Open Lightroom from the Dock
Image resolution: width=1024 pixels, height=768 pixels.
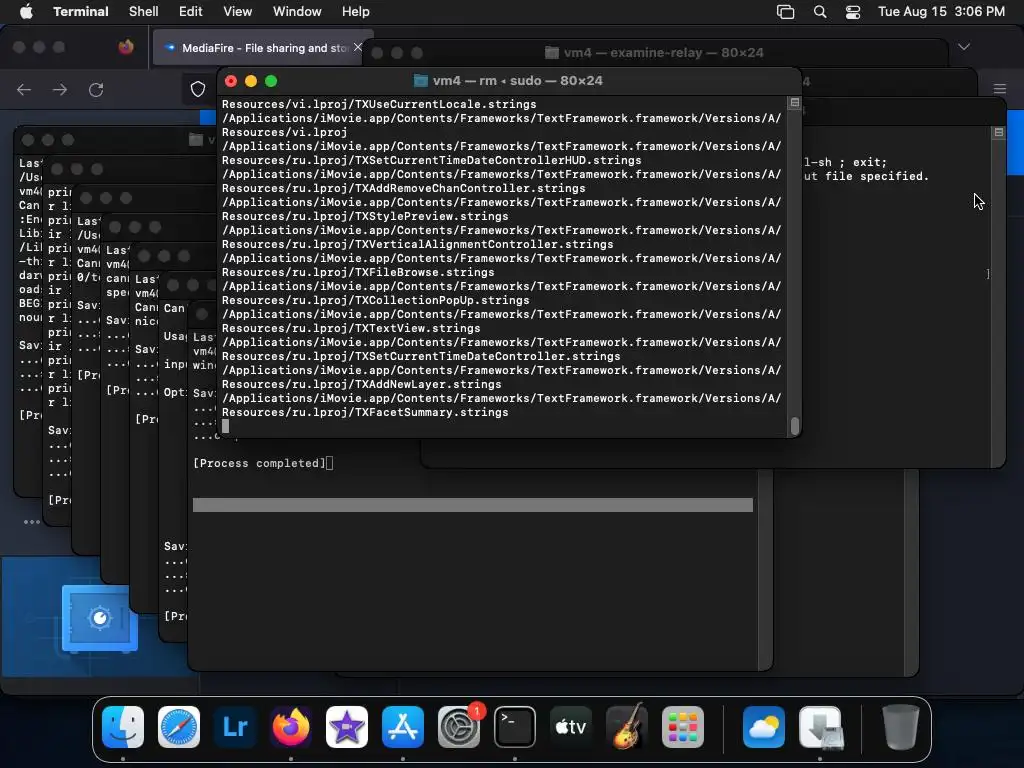click(235, 727)
